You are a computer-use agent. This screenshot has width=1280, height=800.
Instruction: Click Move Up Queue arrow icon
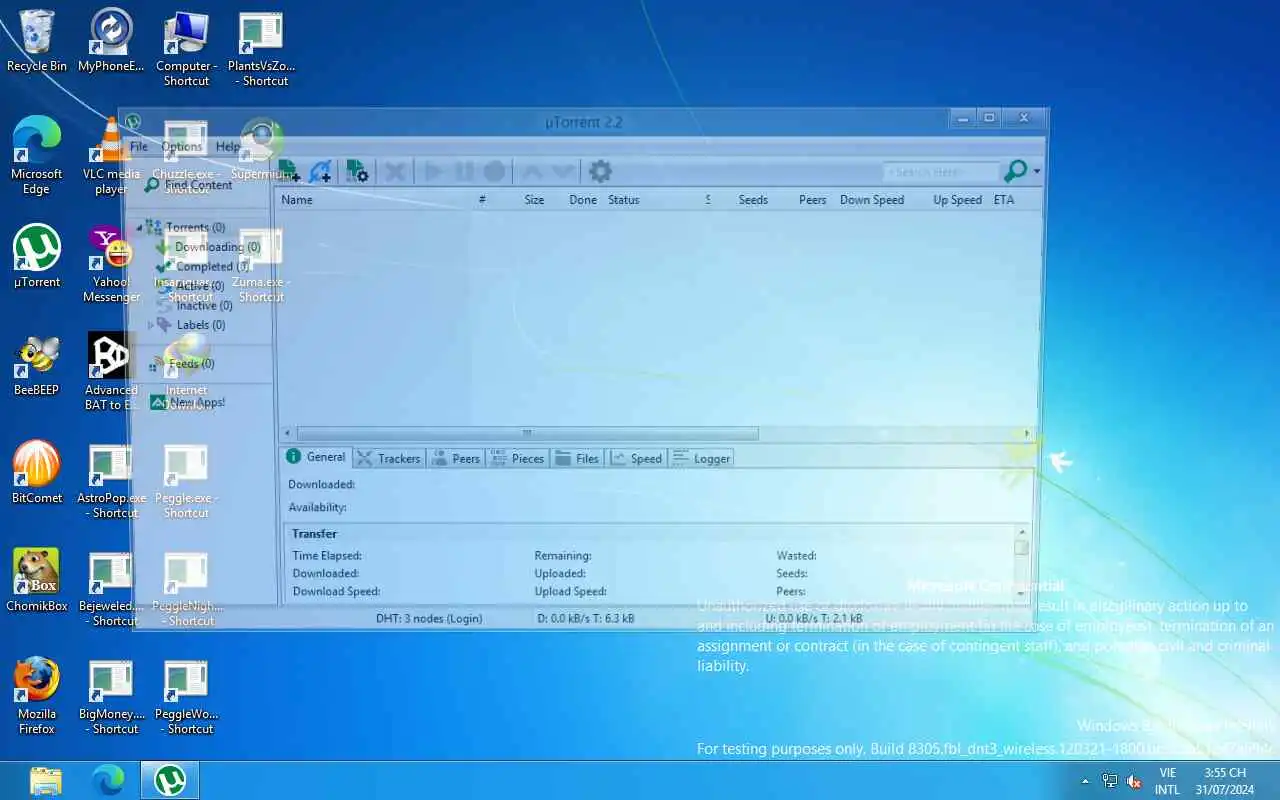pos(532,171)
